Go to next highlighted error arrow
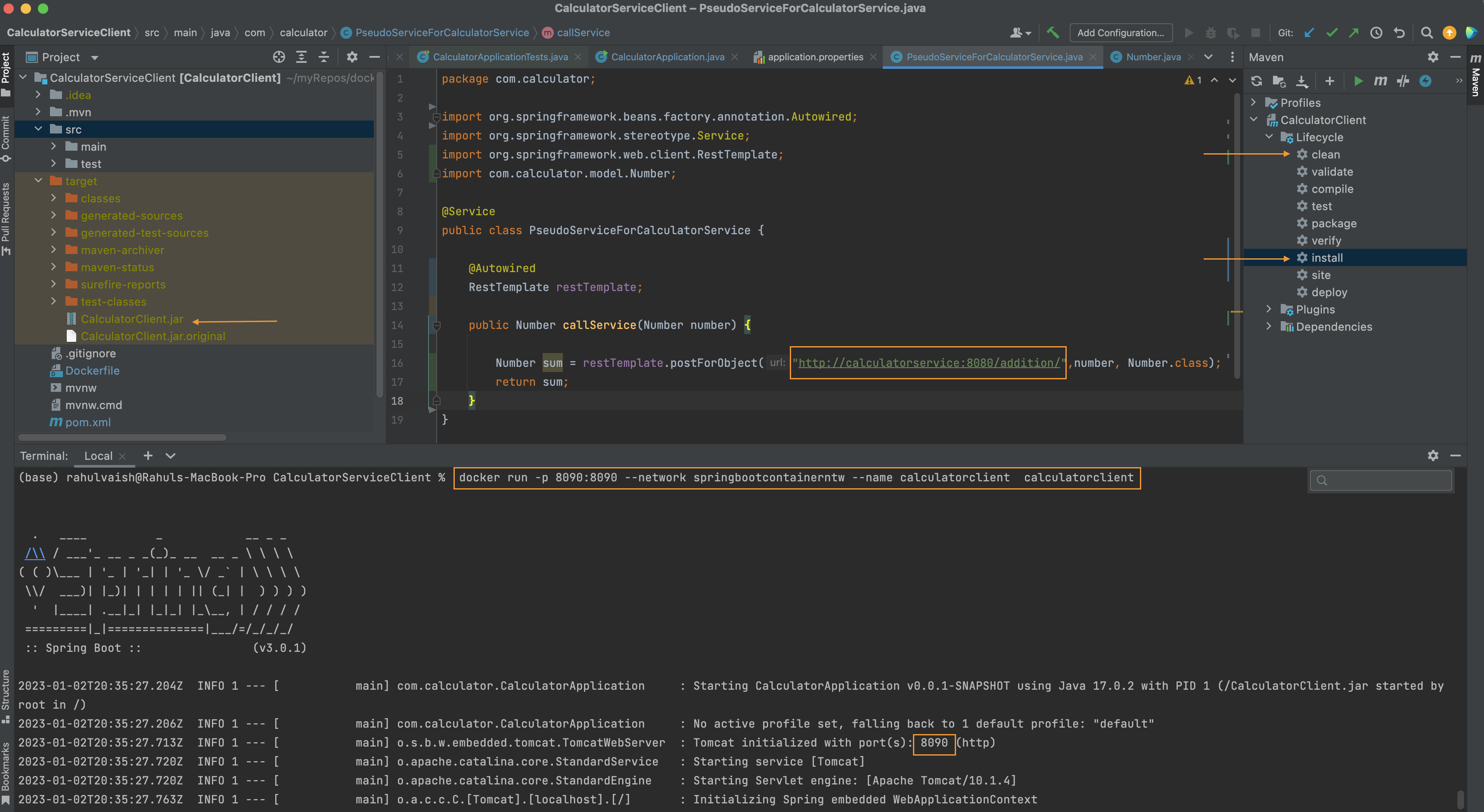 [1232, 80]
